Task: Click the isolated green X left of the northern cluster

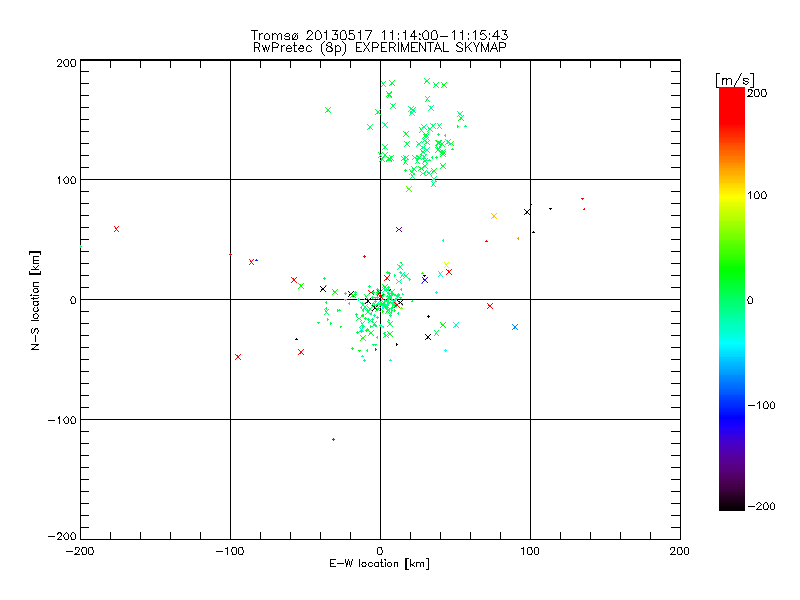Action: (x=328, y=110)
